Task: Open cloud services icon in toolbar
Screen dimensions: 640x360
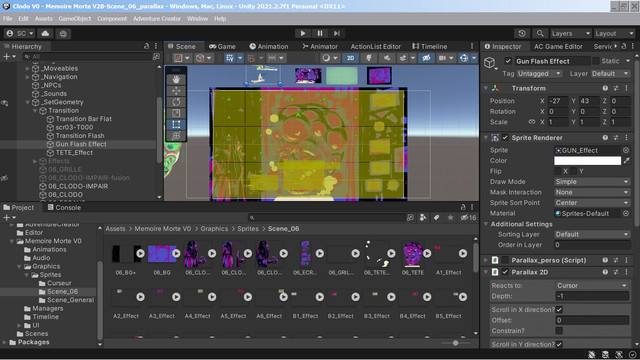Action: (45, 33)
